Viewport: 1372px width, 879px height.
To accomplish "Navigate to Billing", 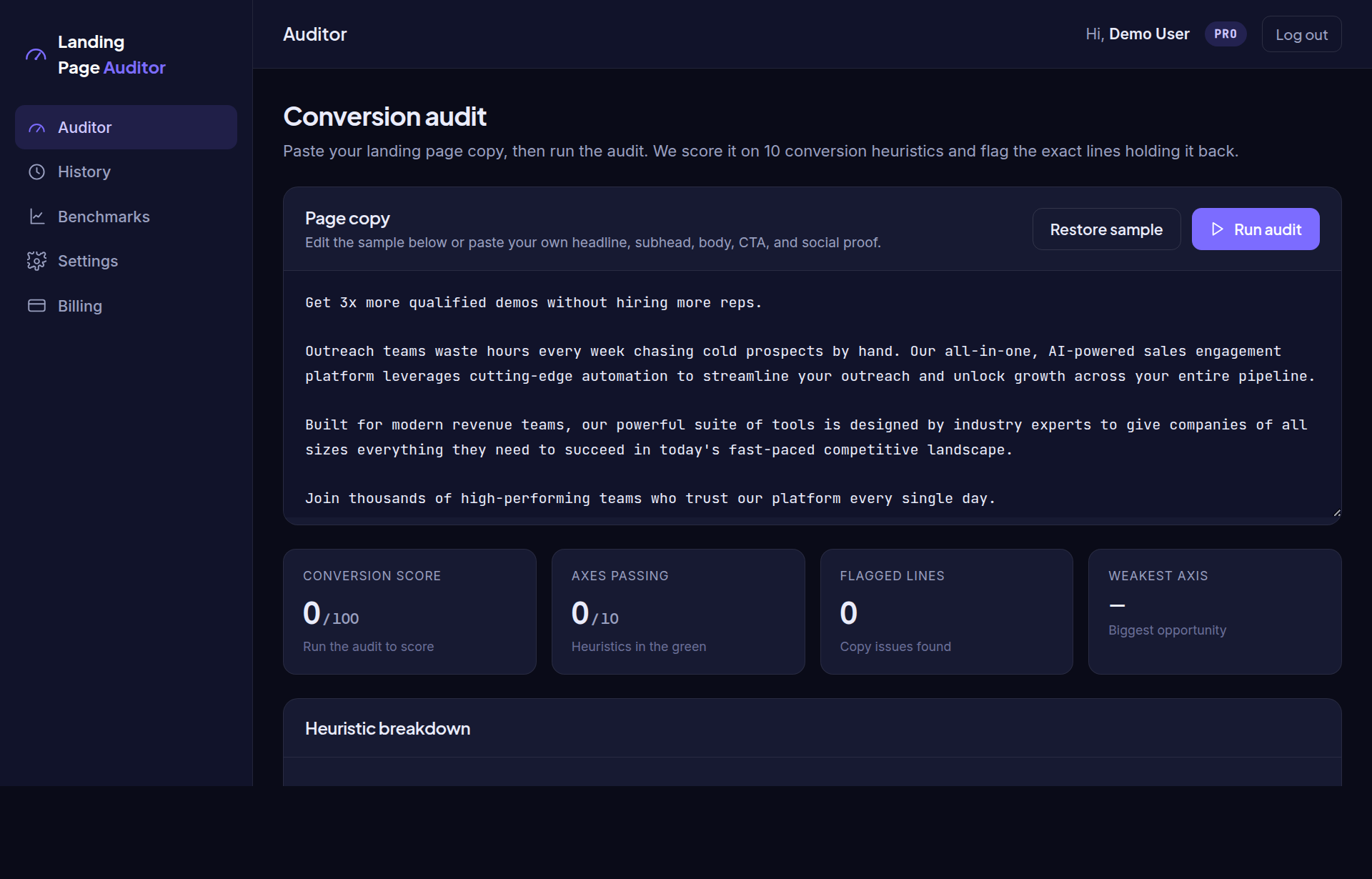I will click(126, 306).
